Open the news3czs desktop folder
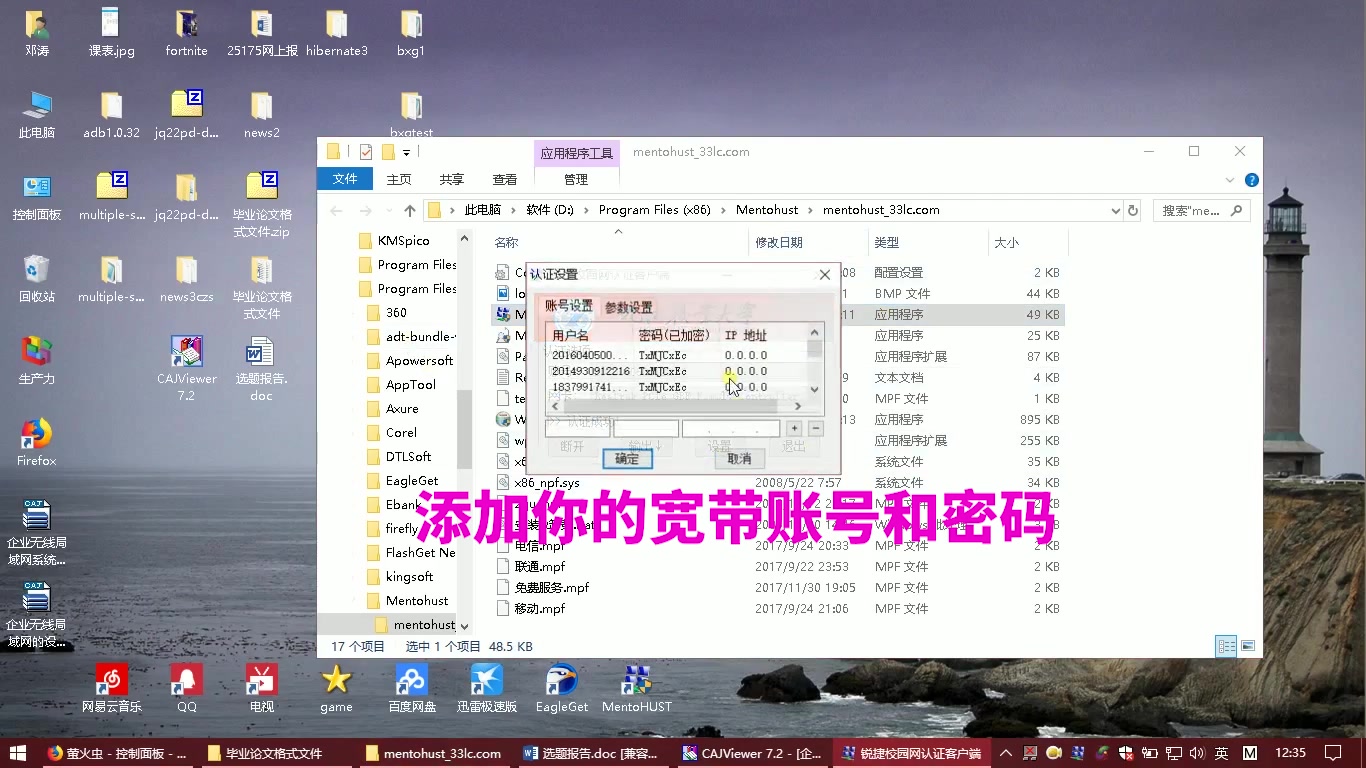This screenshot has height=768, width=1366. pos(186,279)
